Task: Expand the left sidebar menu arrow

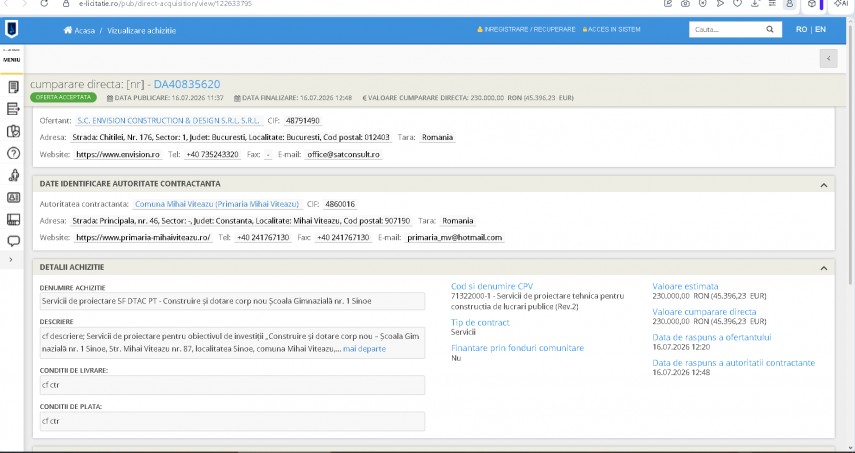Action: pos(11,260)
